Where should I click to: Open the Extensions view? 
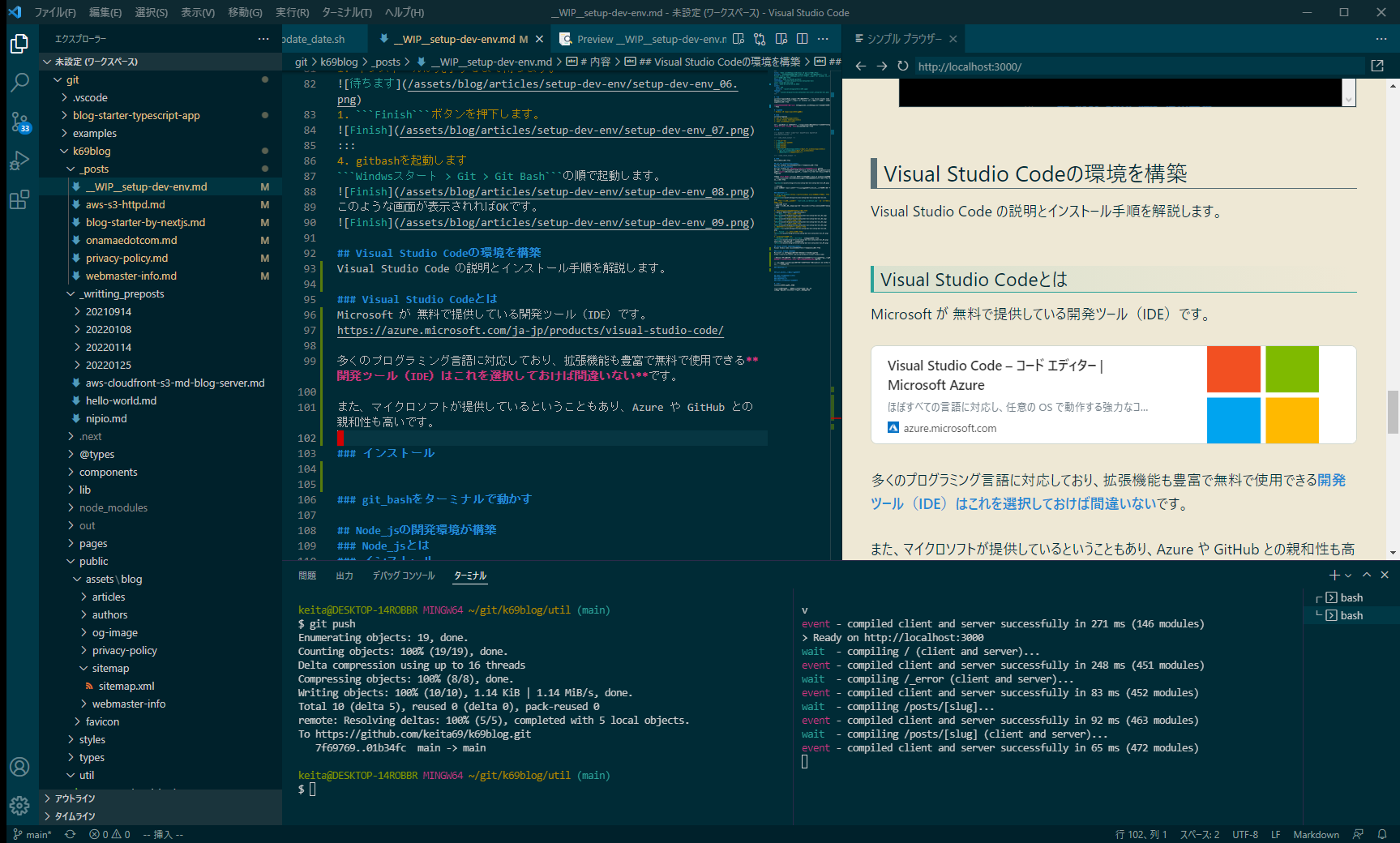(19, 199)
